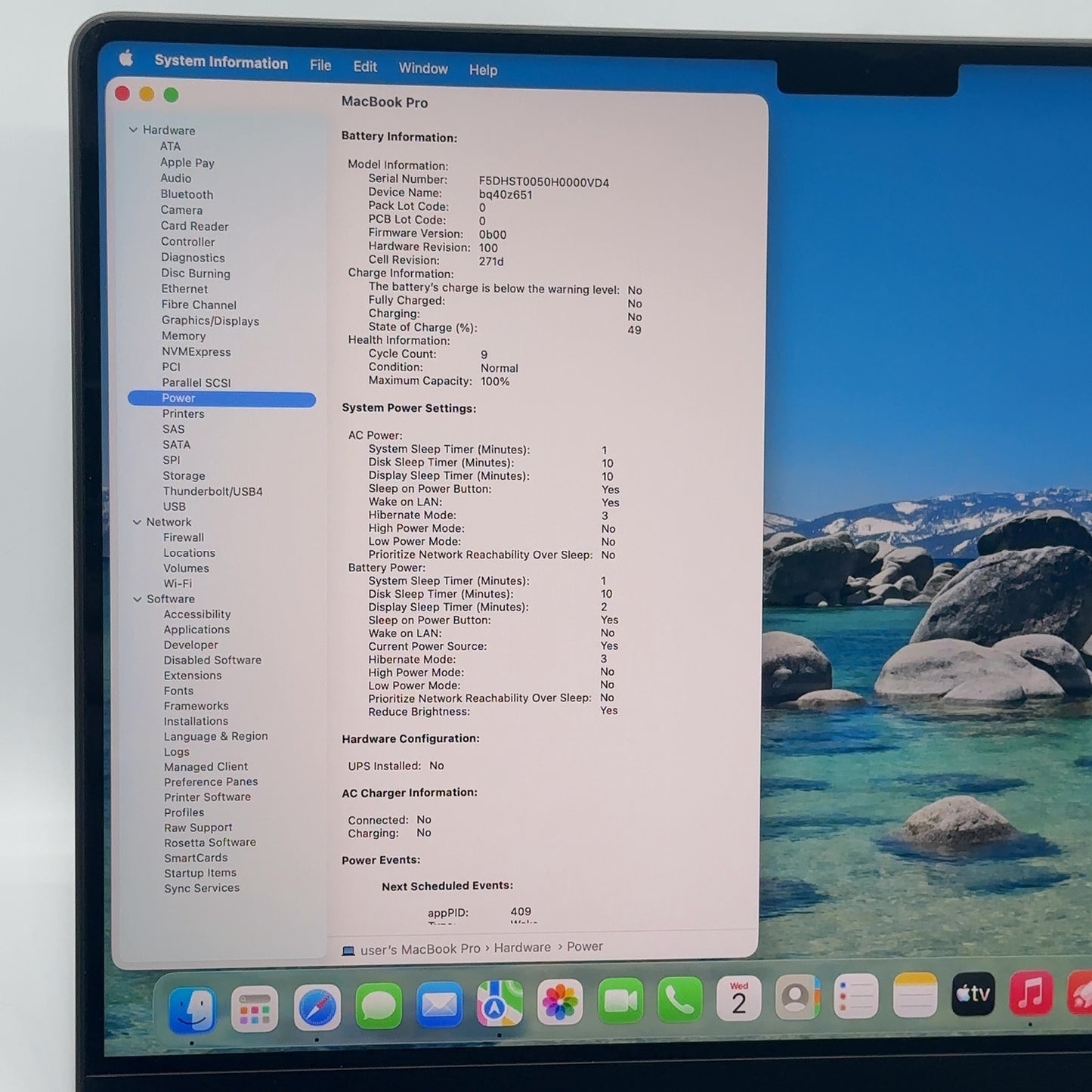Select Rosetta Software in the sidebar
The image size is (1092, 1092).
click(210, 843)
